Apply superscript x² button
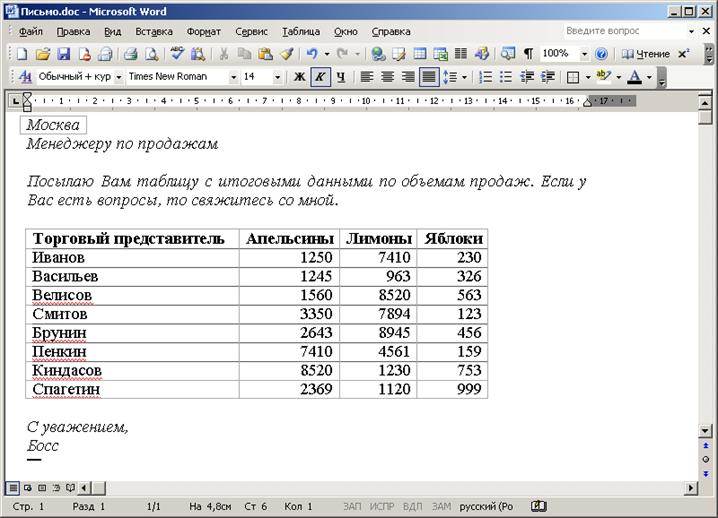Viewport: 718px width, 518px height. click(x=684, y=54)
